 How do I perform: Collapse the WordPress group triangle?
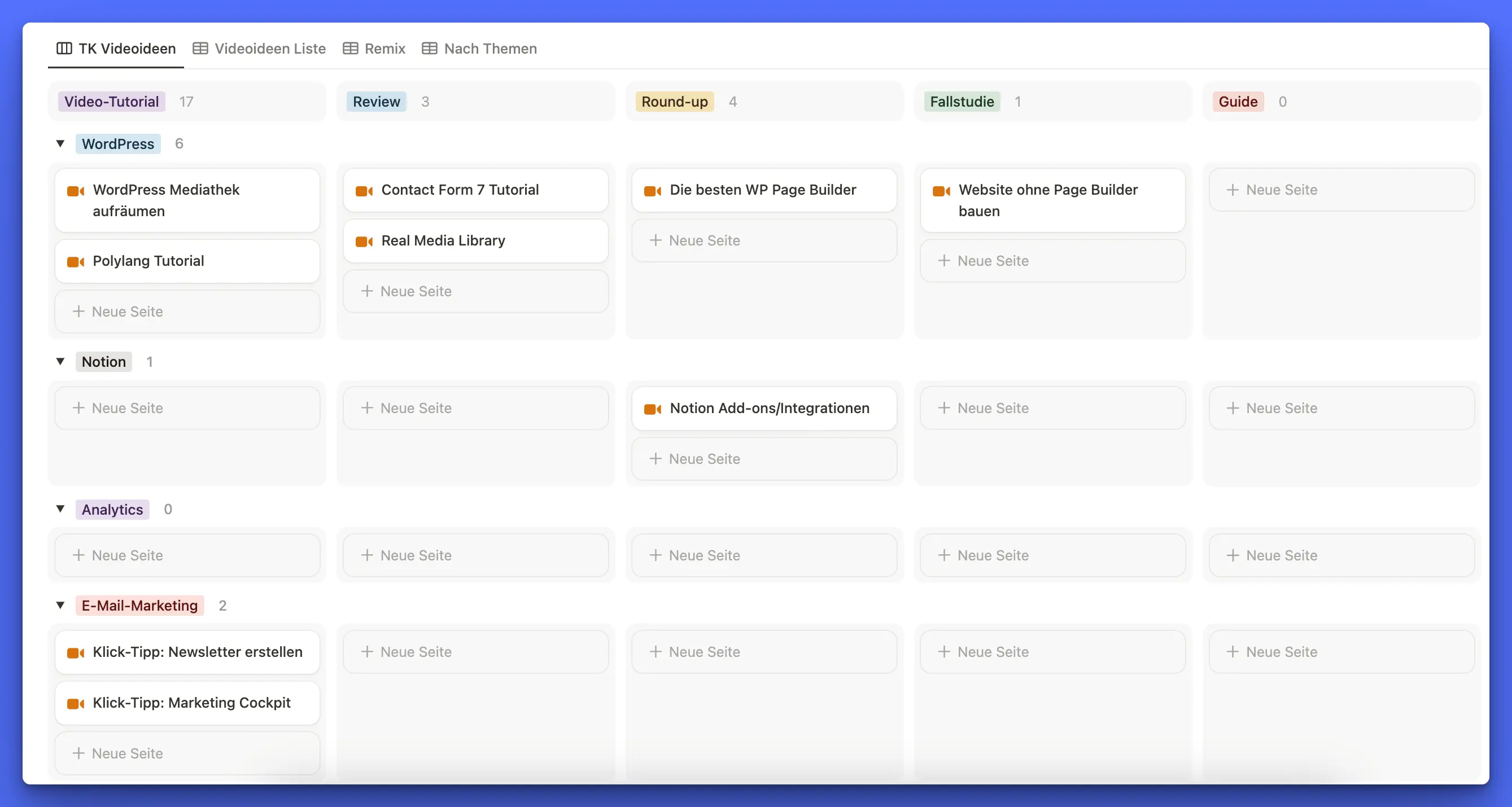coord(60,144)
